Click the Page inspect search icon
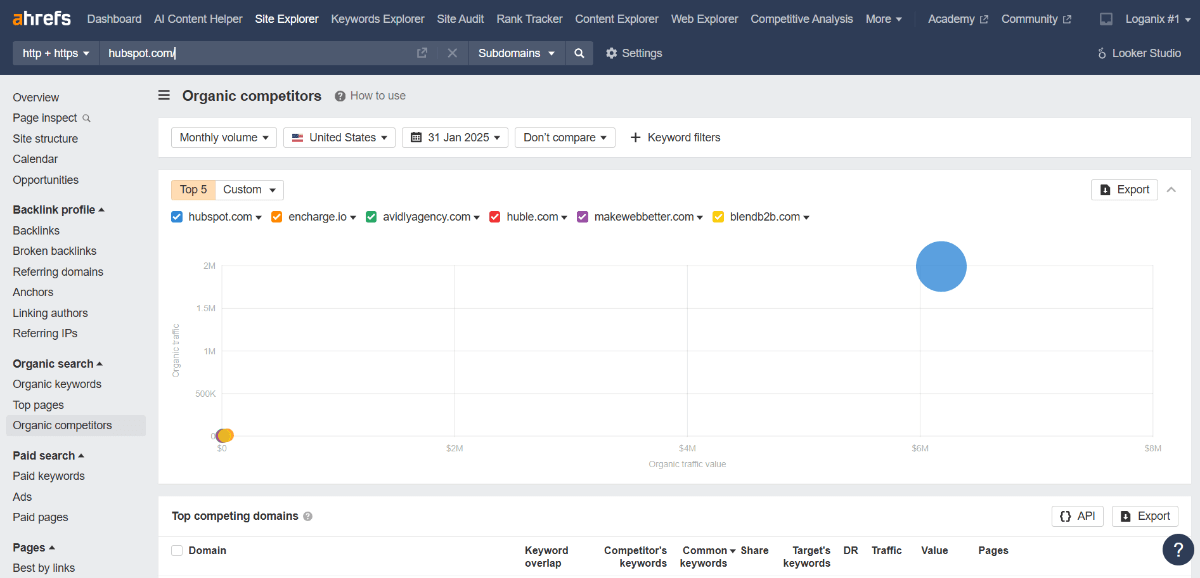The width and height of the screenshot is (1200, 578). [x=87, y=118]
